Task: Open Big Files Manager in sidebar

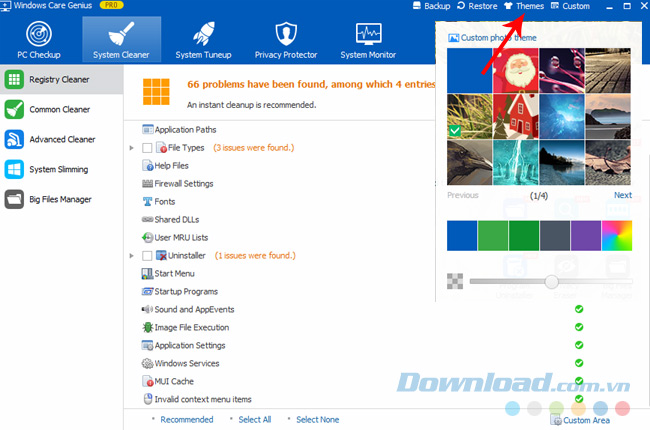Action: point(61,199)
